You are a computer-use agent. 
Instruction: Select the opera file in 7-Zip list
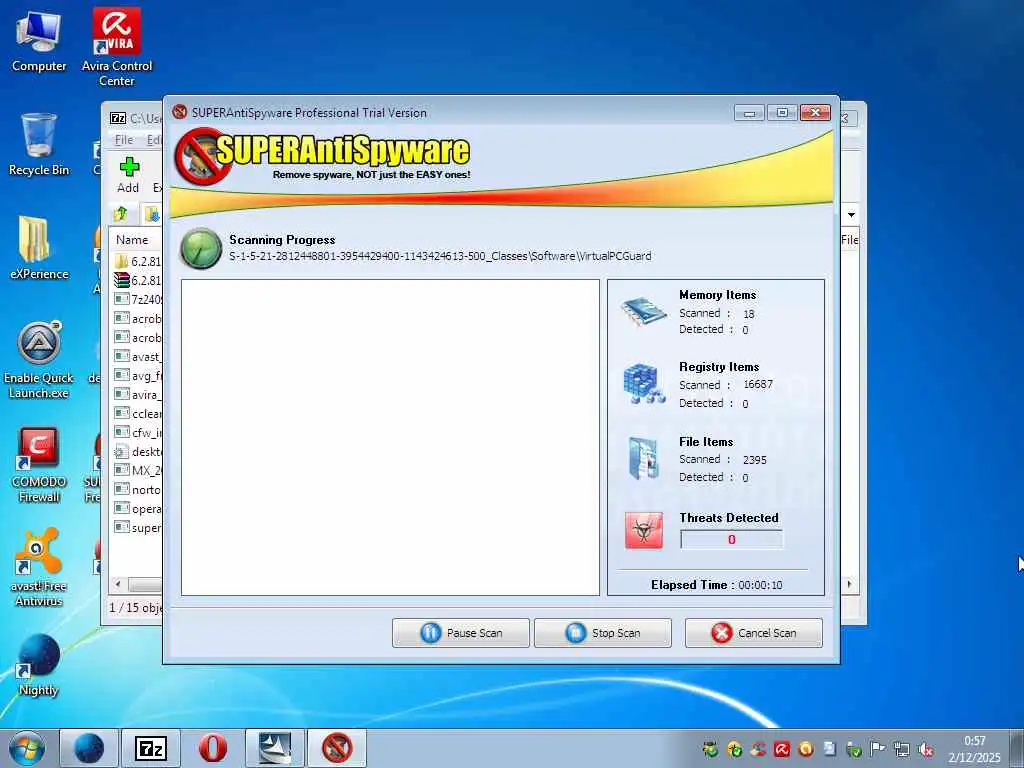(137, 509)
